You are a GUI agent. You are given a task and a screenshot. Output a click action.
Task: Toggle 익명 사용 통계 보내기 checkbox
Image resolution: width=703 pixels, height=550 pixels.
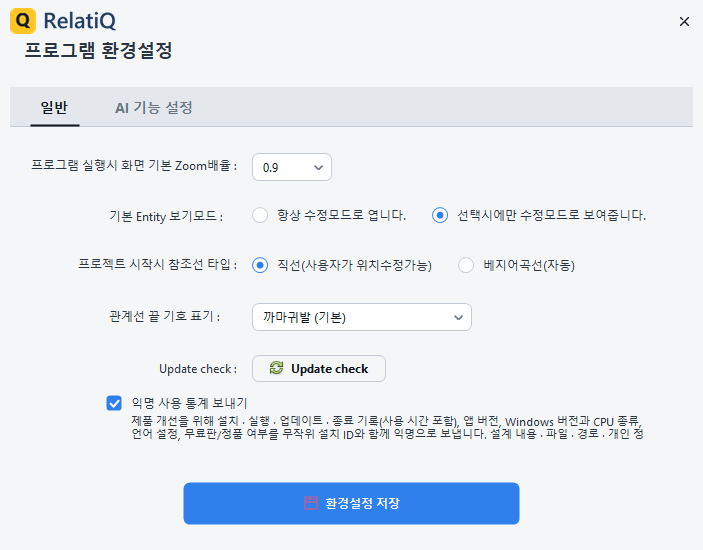click(x=114, y=403)
